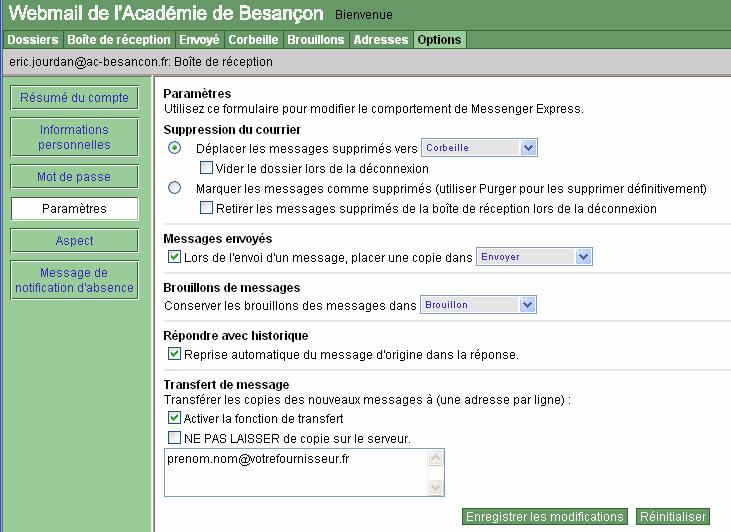This screenshot has width=731, height=532.
Task: Open Résumé du compte section
Action: pyautogui.click(x=74, y=97)
